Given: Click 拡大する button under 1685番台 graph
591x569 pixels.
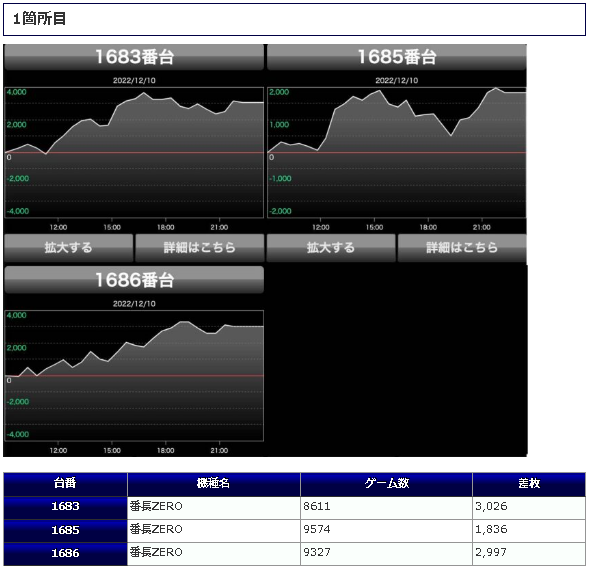Looking at the screenshot, I should point(331,248).
